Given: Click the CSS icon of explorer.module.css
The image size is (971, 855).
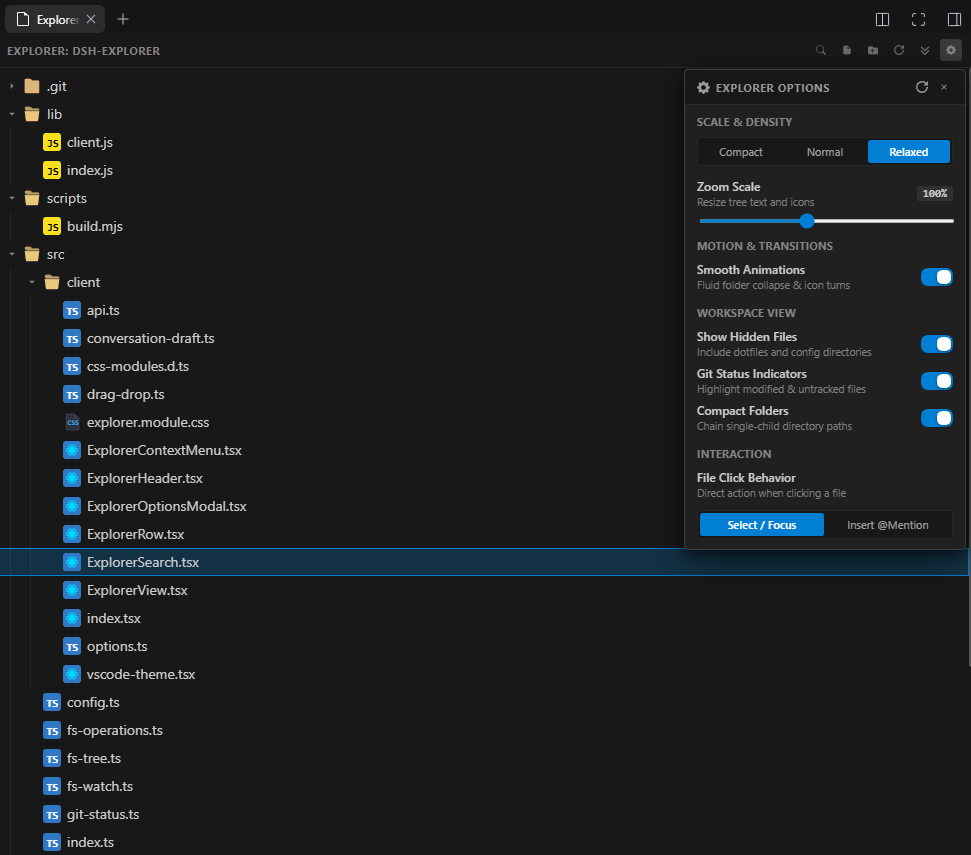Looking at the screenshot, I should click(72, 422).
